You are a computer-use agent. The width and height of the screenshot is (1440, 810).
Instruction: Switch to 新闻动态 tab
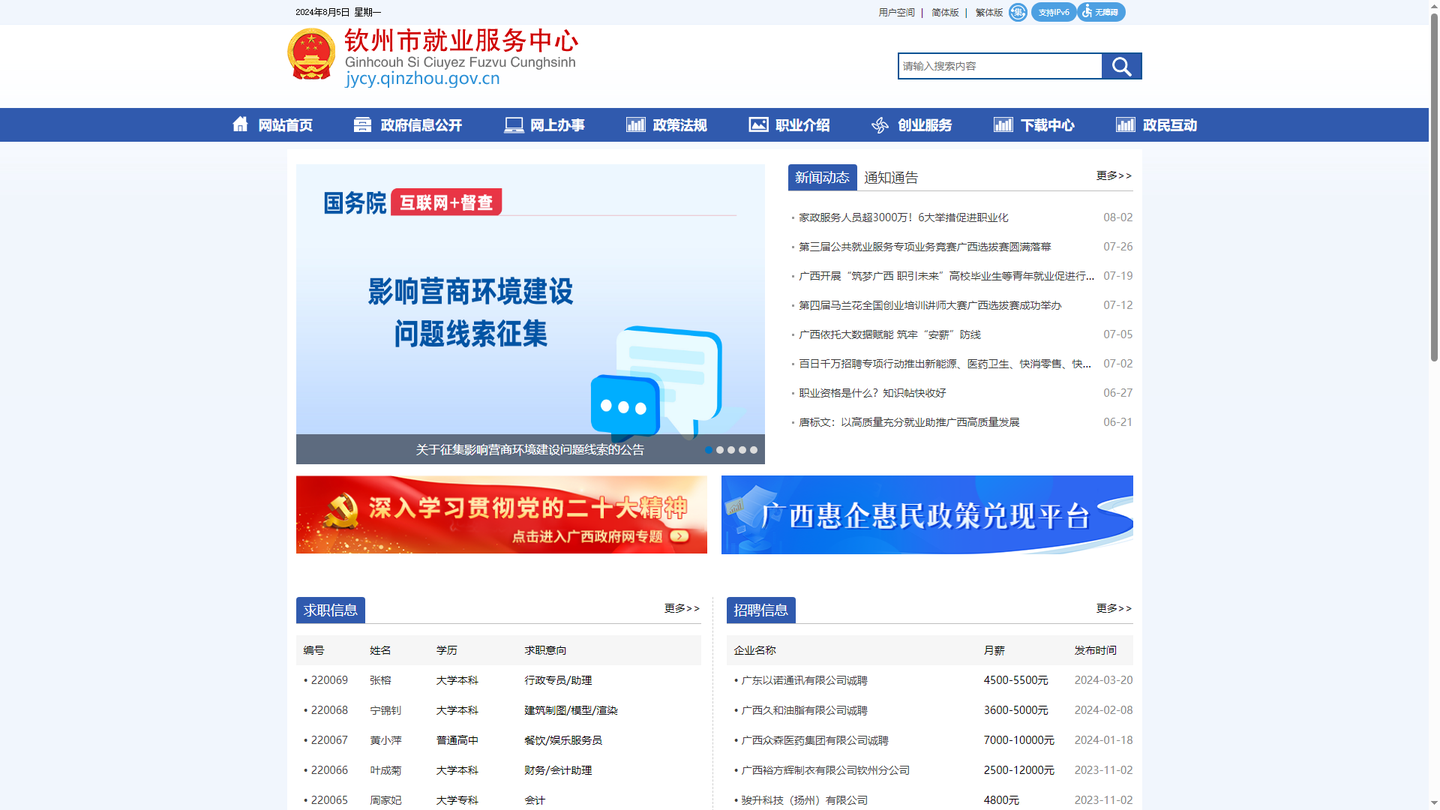[x=822, y=177]
